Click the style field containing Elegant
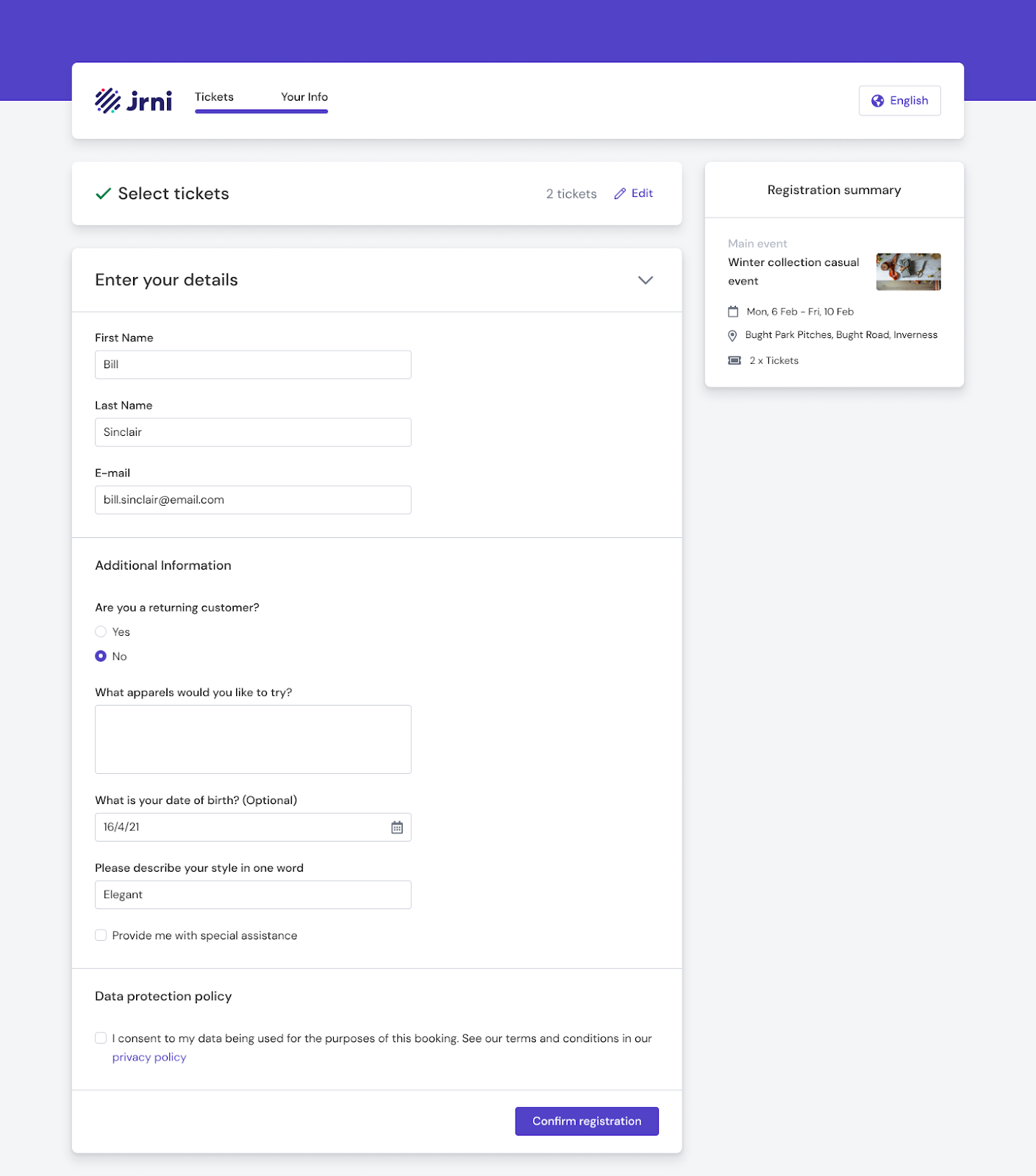Screen dimensions: 1036x1176 pyautogui.click(x=253, y=895)
